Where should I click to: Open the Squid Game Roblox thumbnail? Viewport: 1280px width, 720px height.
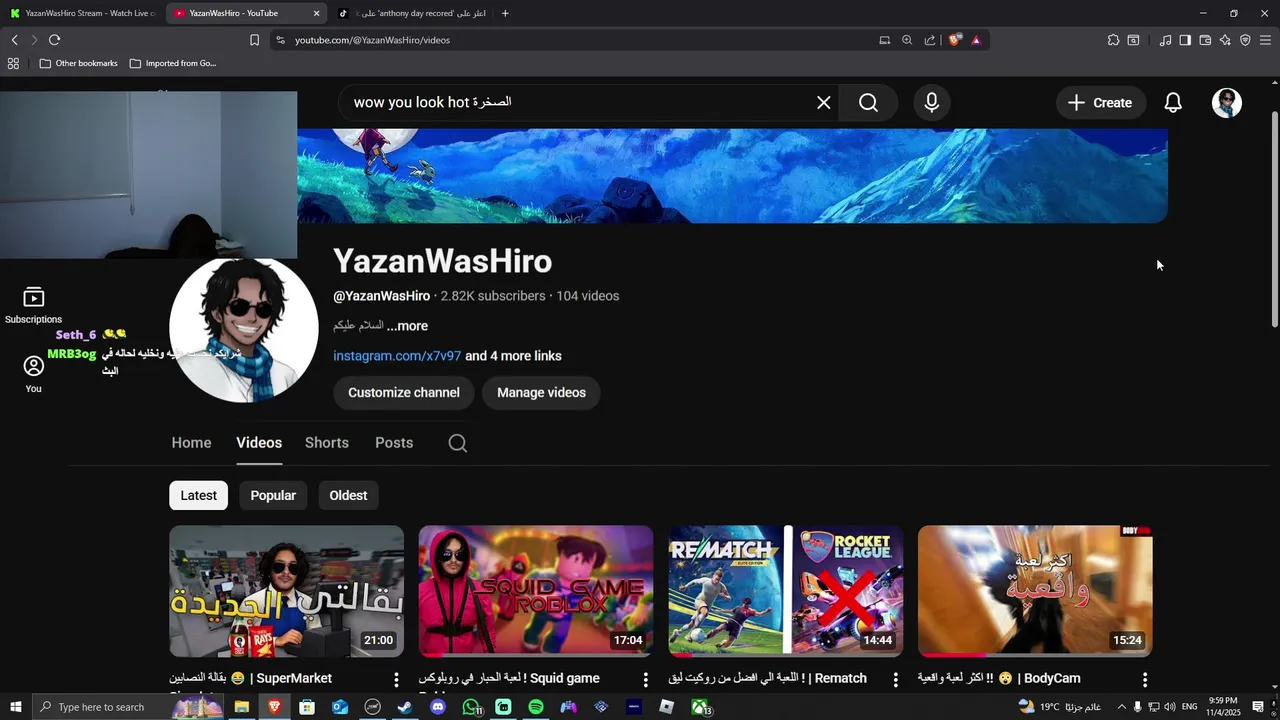point(536,591)
